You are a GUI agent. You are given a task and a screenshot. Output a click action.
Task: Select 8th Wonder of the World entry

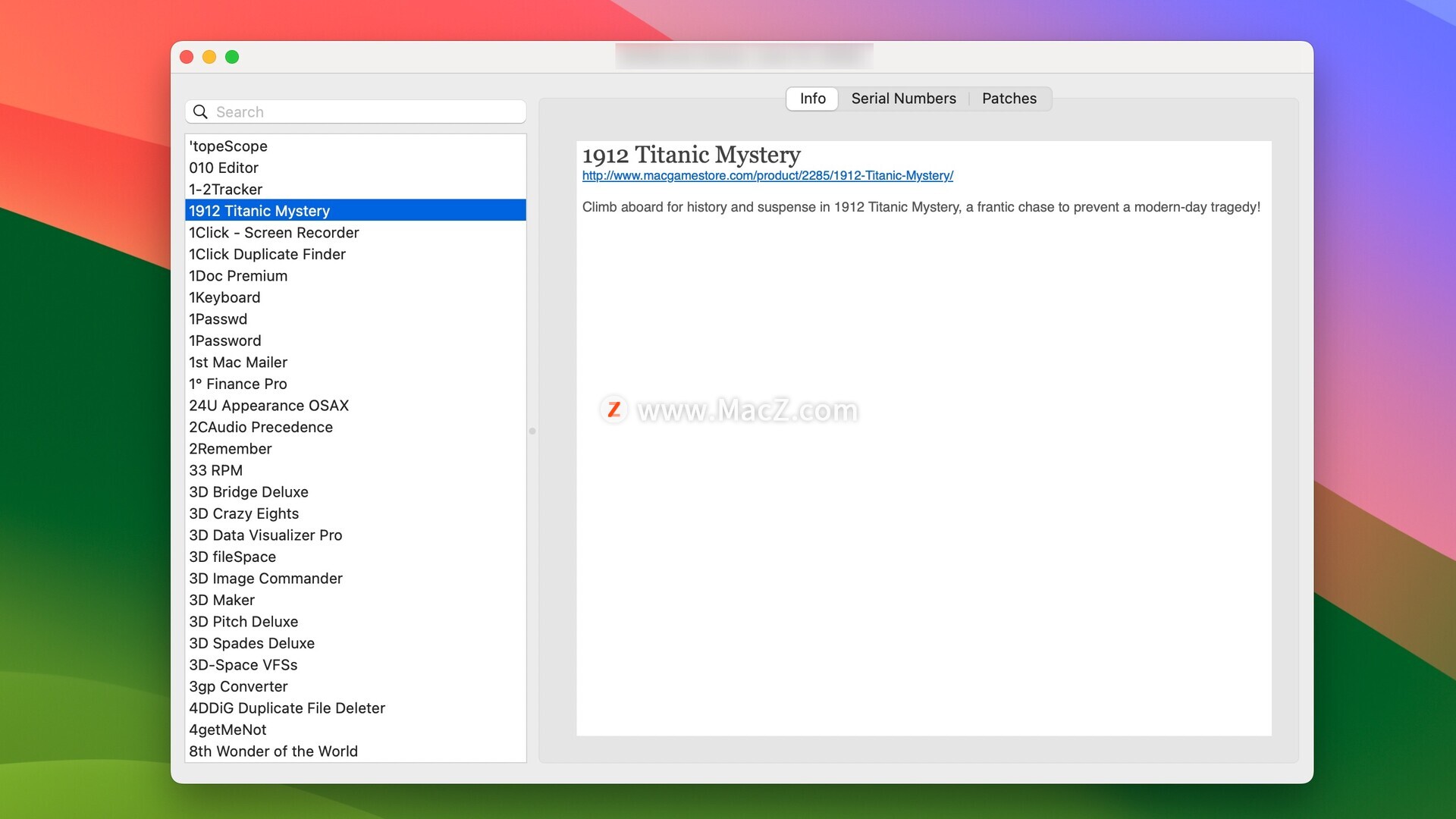click(x=355, y=752)
